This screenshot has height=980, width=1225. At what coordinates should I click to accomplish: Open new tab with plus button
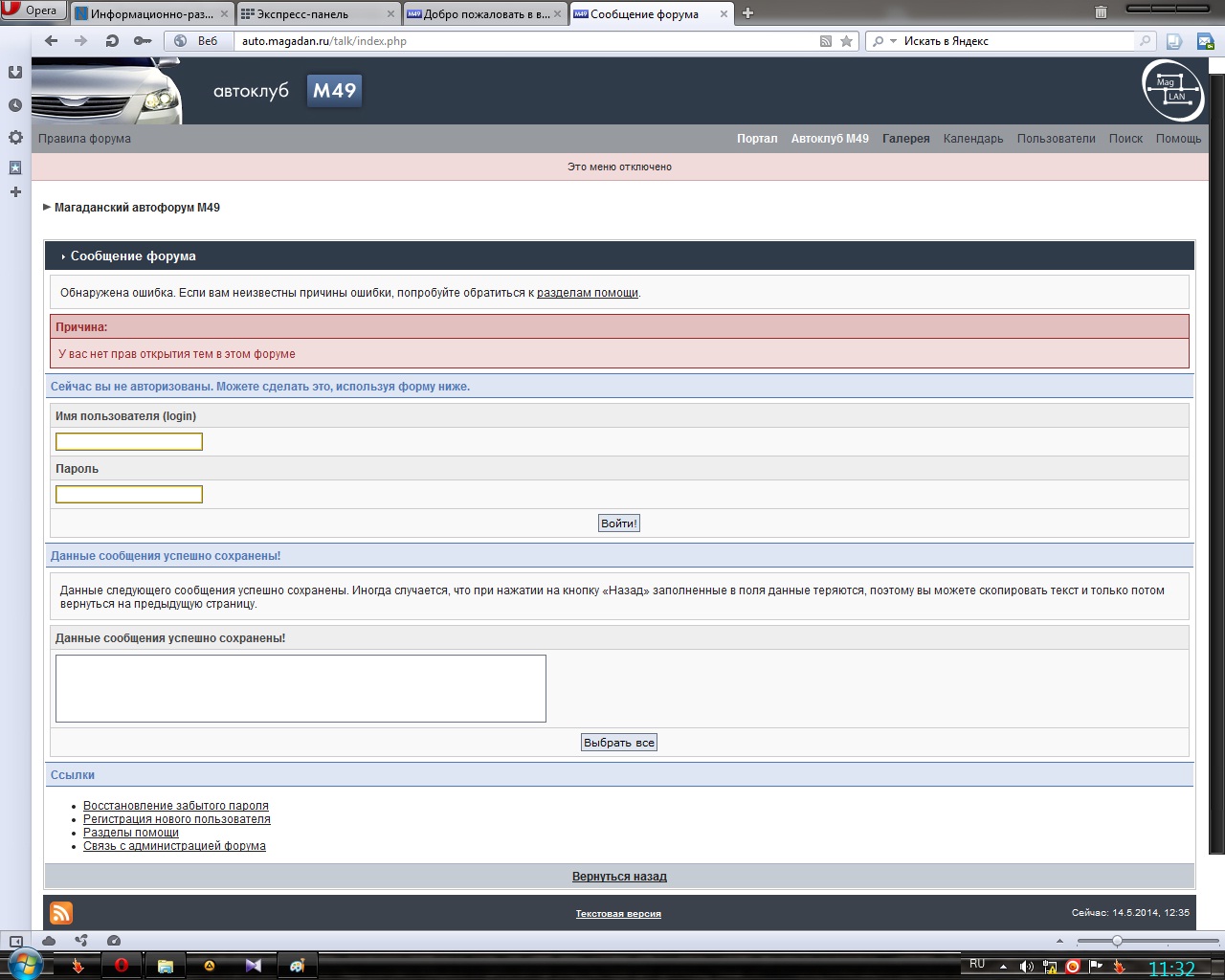pos(748,13)
